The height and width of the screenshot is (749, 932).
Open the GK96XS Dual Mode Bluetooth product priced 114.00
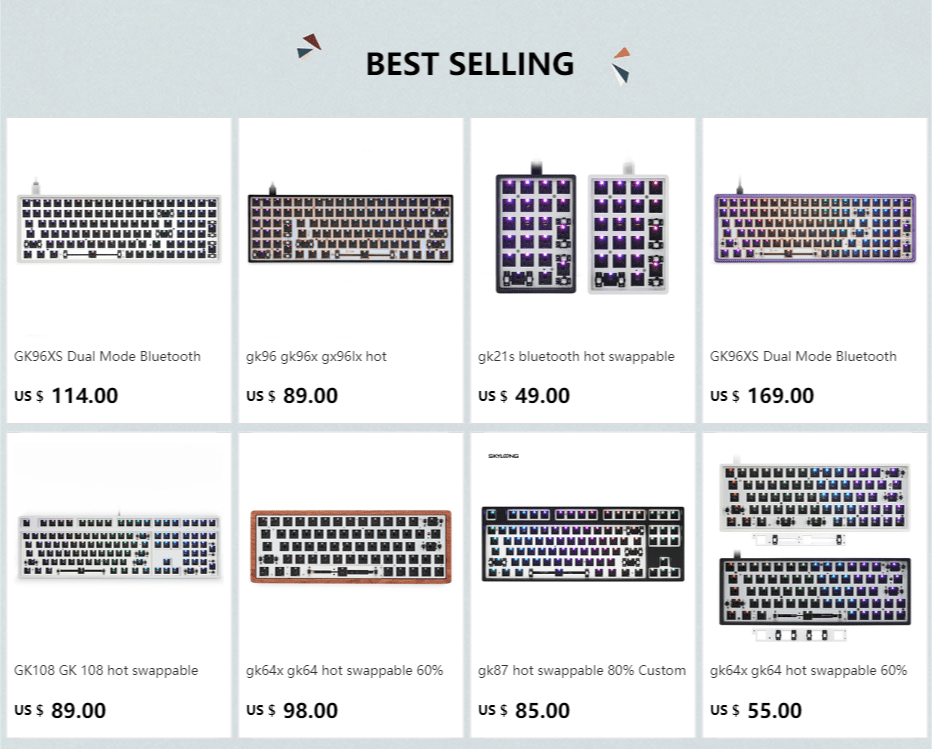tap(105, 356)
